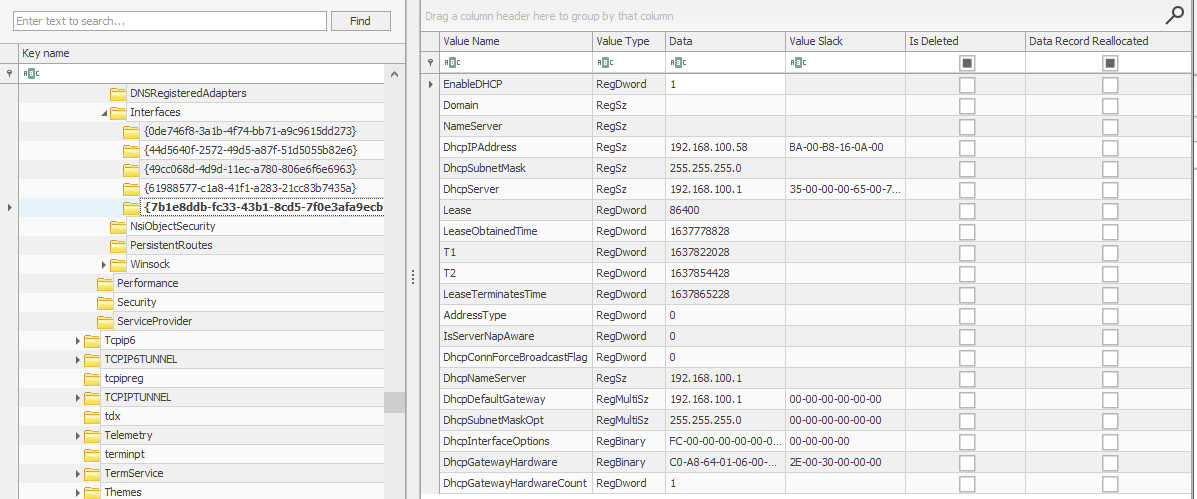This screenshot has width=1197, height=499.
Task: Expand the Telemetry tree node
Action: pyautogui.click(x=78, y=436)
